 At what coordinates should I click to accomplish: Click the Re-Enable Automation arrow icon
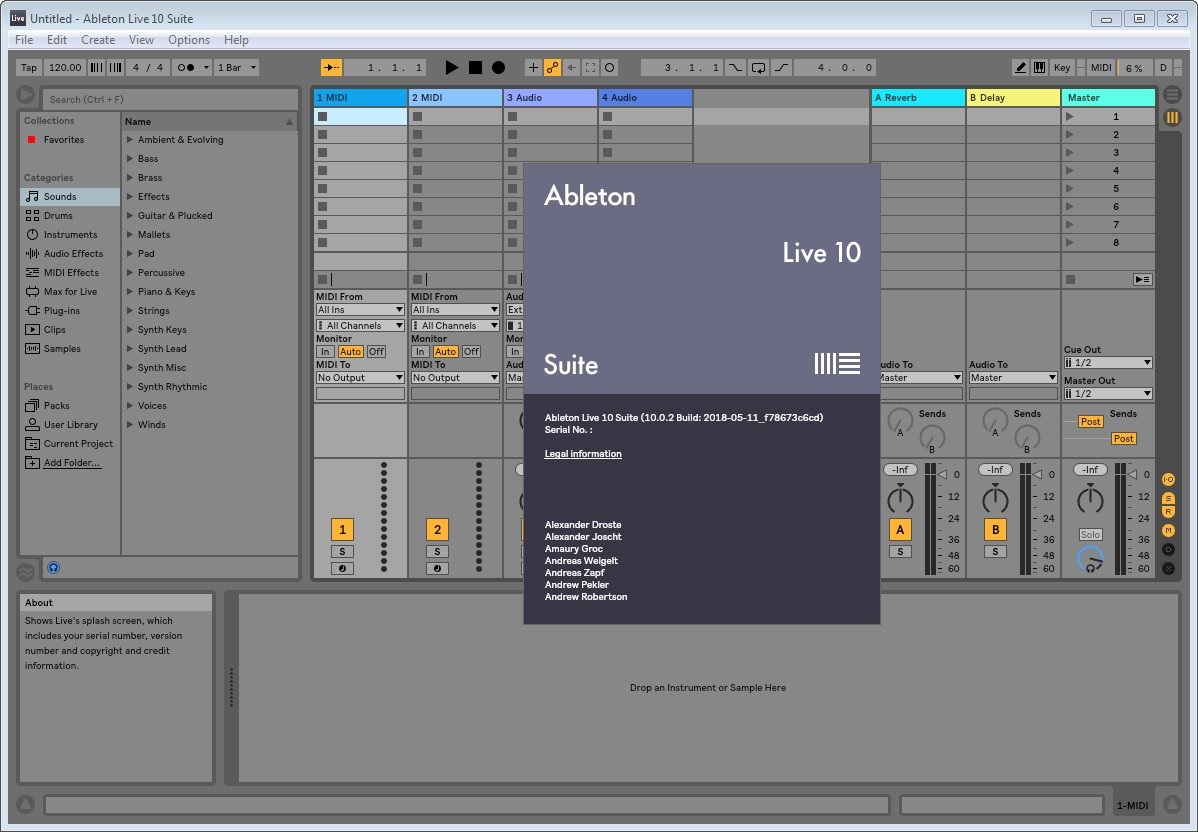(x=571, y=67)
